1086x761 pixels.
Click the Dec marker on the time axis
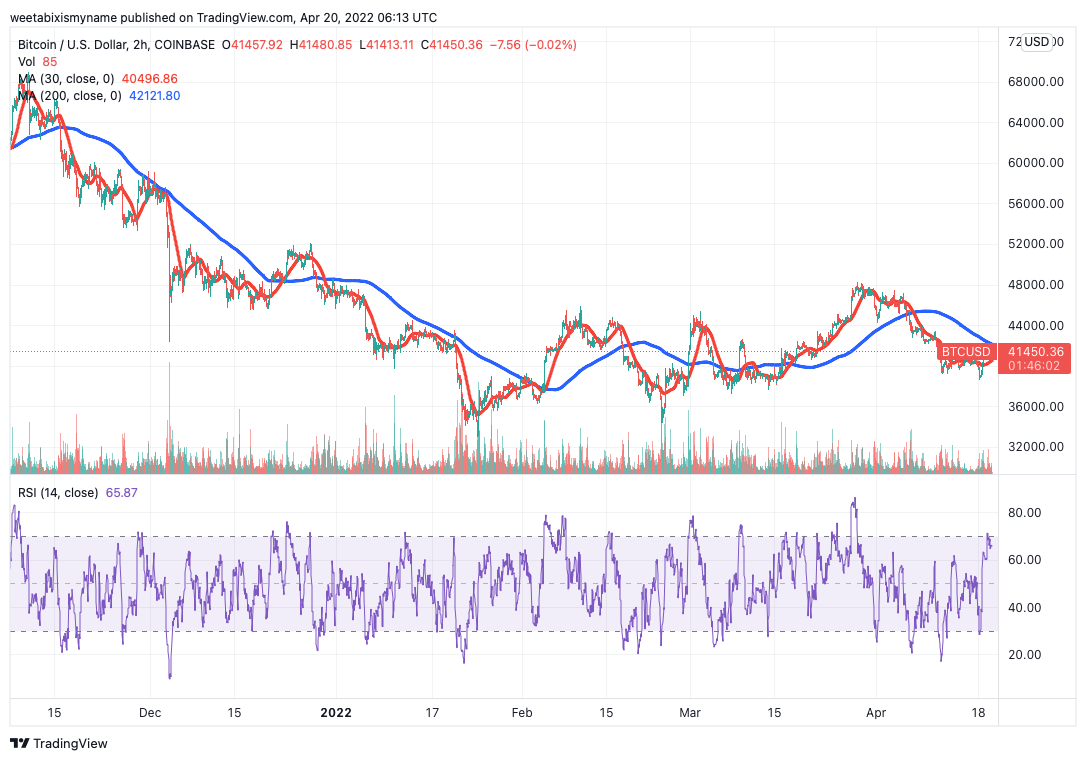point(151,713)
